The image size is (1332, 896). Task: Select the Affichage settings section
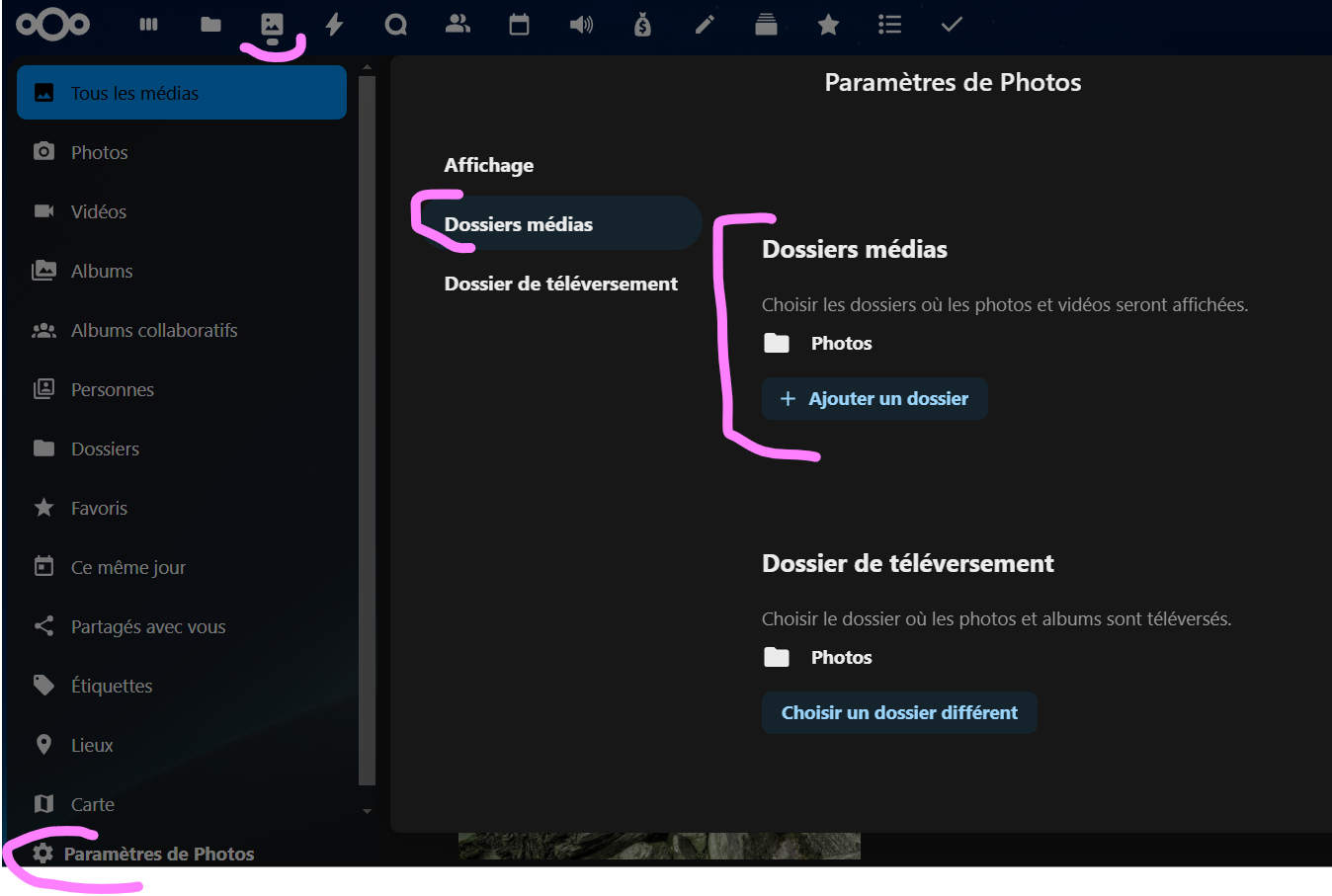[x=489, y=165]
